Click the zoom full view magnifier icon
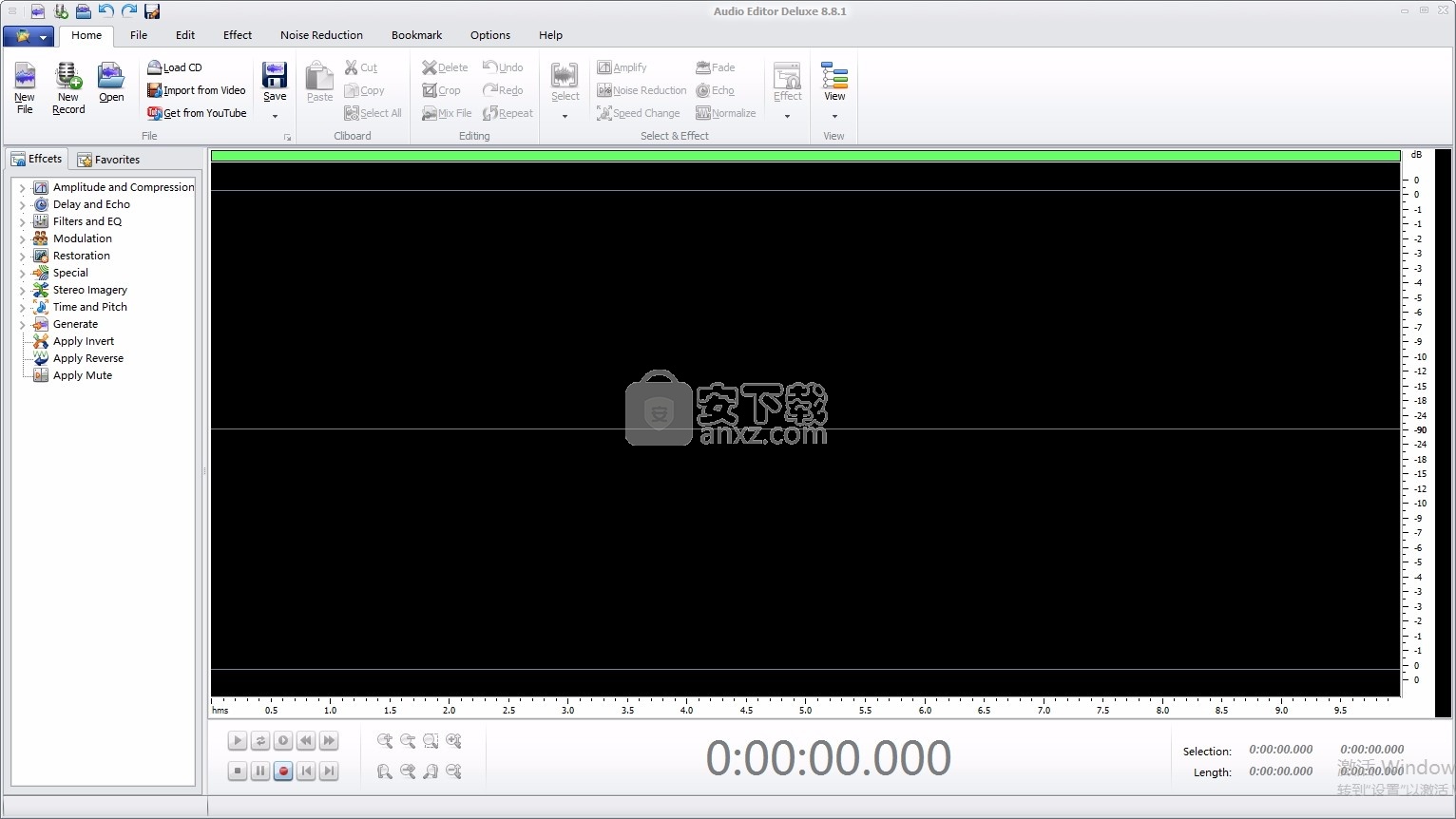Screen dimensions: 1456x819 [x=408, y=771]
